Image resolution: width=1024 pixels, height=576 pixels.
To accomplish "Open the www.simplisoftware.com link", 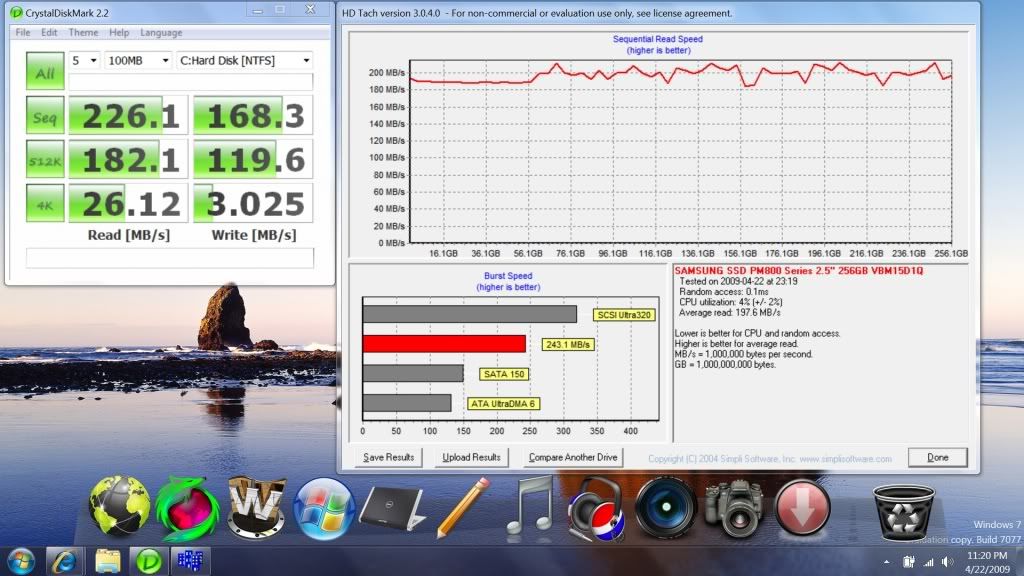I will pyautogui.click(x=845, y=459).
